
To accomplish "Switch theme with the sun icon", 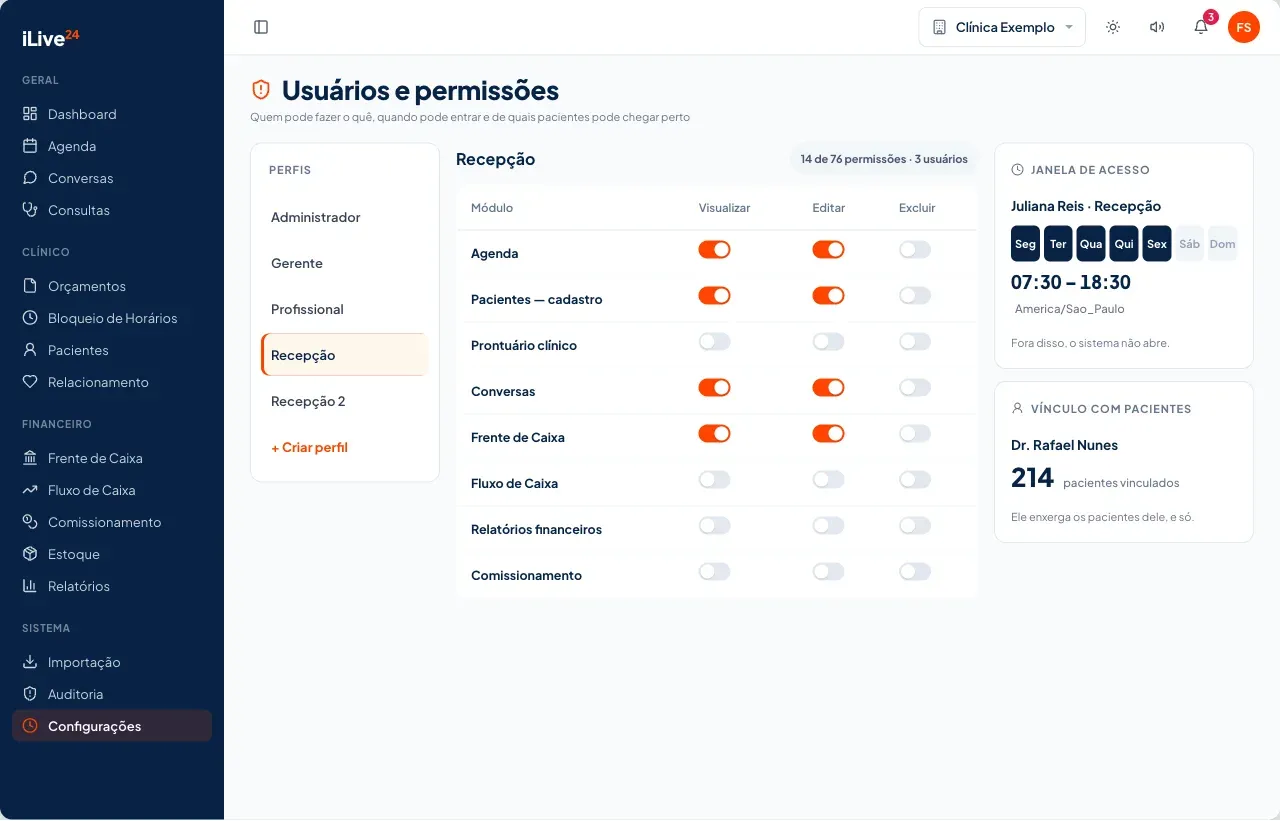I will point(1113,27).
